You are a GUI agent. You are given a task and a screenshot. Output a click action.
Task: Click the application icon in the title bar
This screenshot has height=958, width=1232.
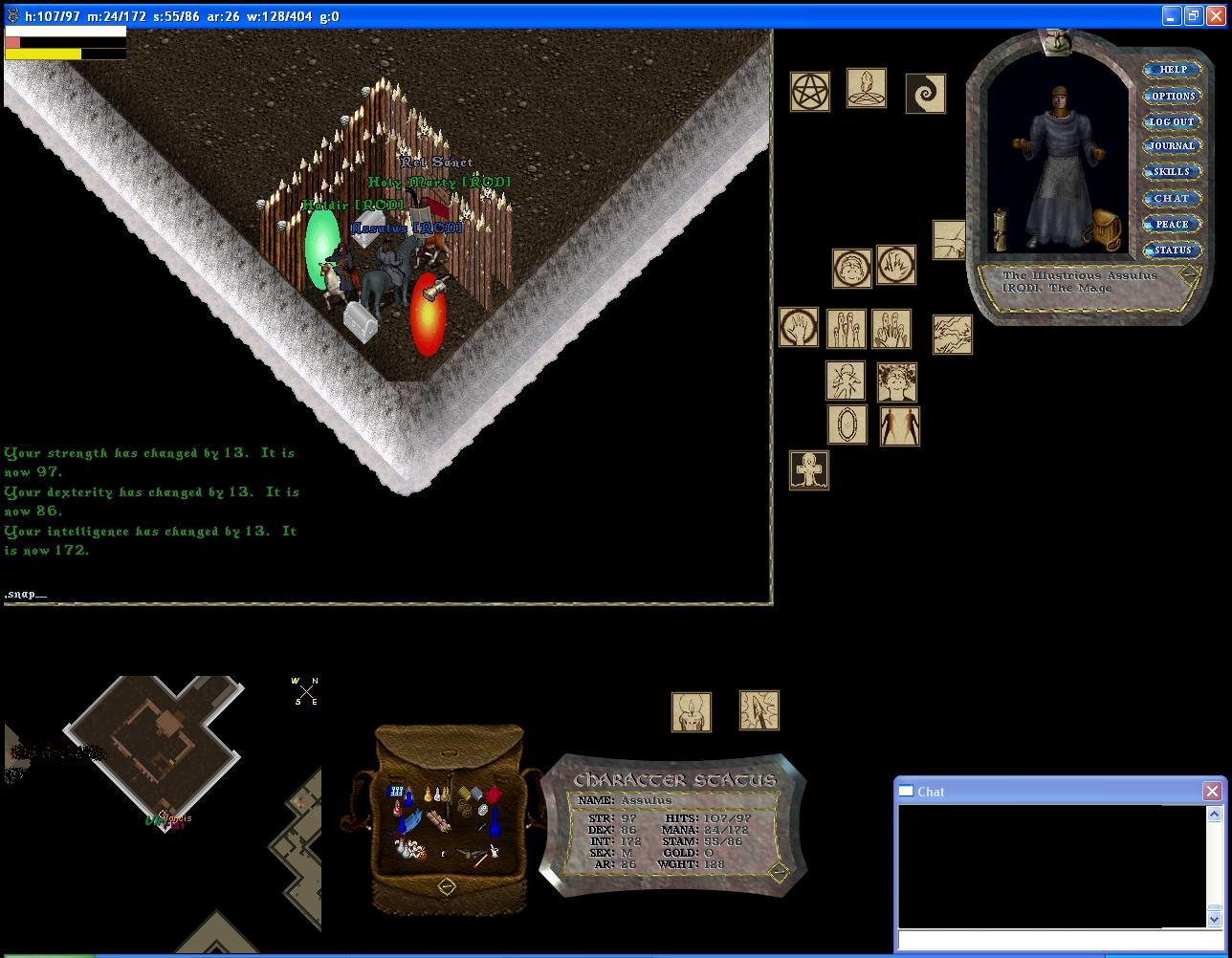(12, 16)
